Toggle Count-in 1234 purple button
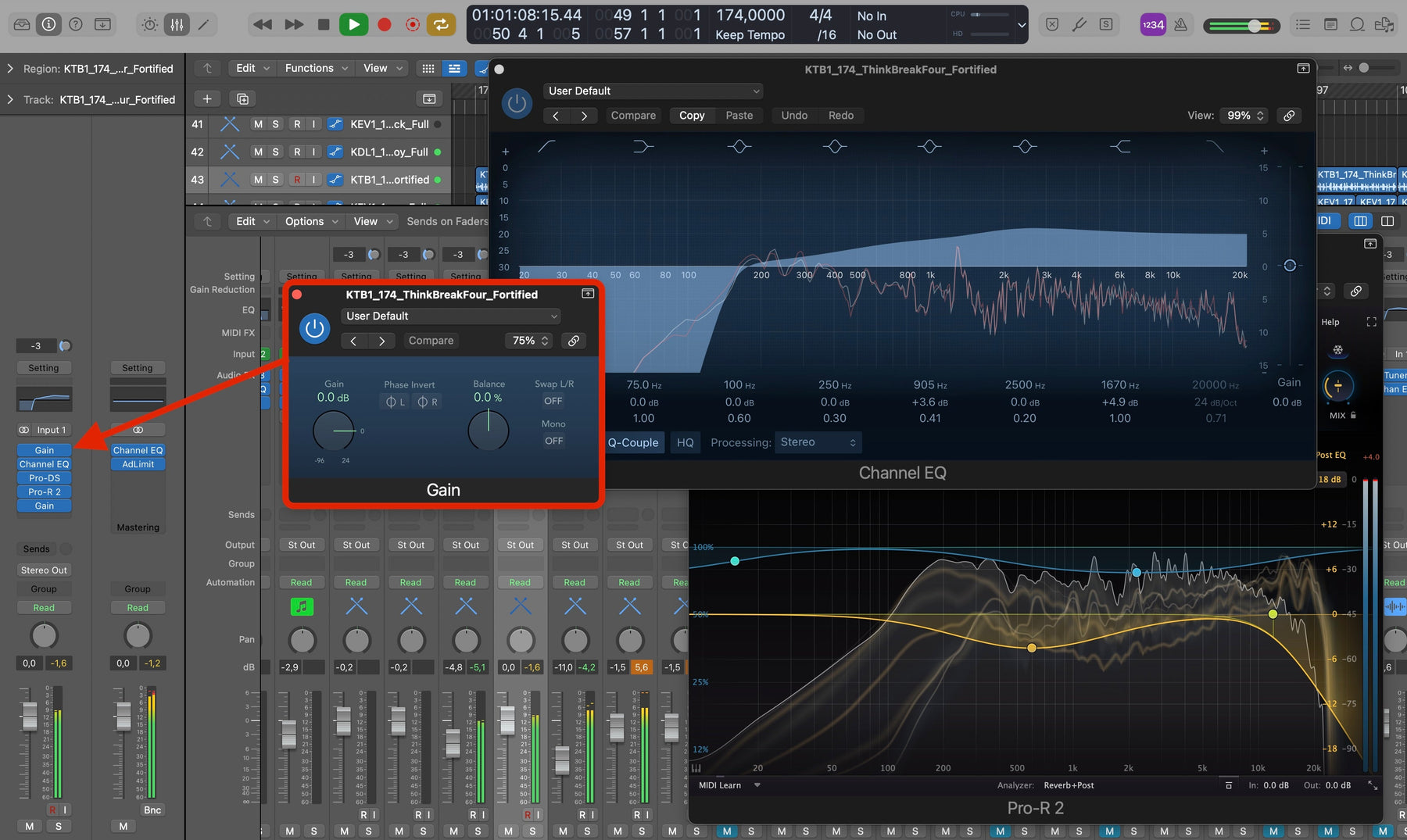The width and height of the screenshot is (1407, 840). (1153, 24)
